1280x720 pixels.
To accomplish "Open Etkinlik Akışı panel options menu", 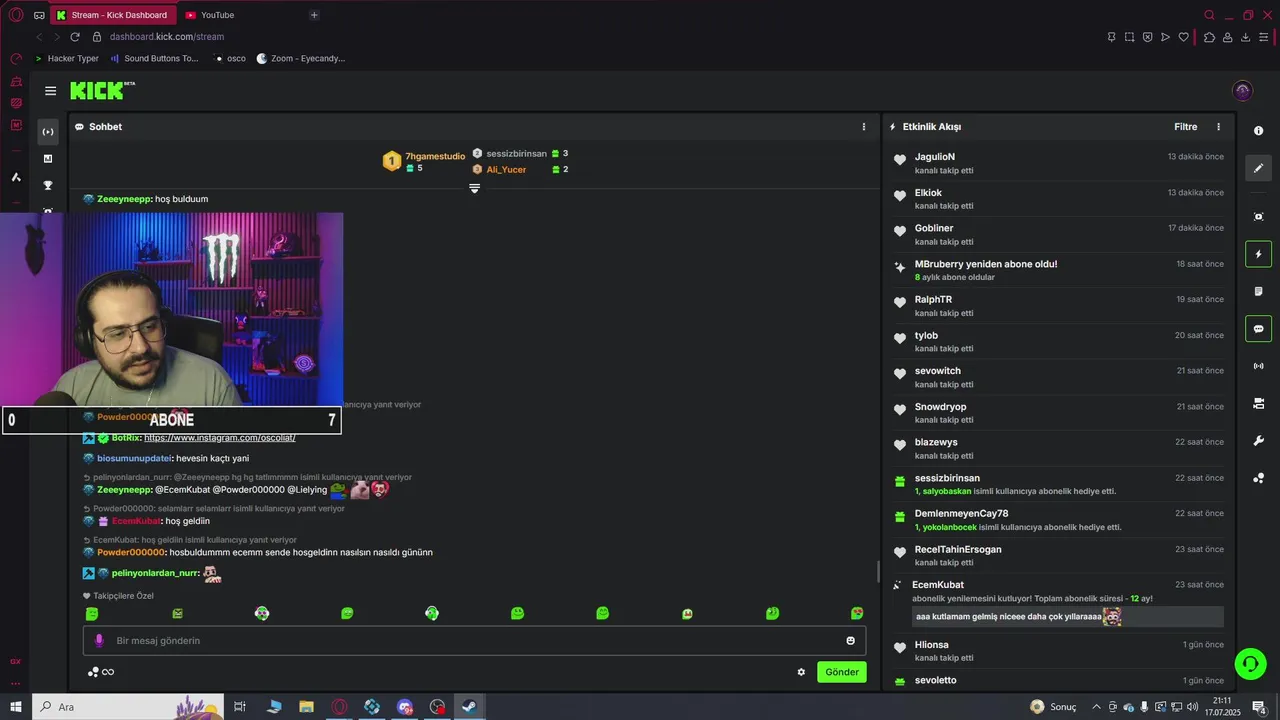I will click(x=1218, y=127).
